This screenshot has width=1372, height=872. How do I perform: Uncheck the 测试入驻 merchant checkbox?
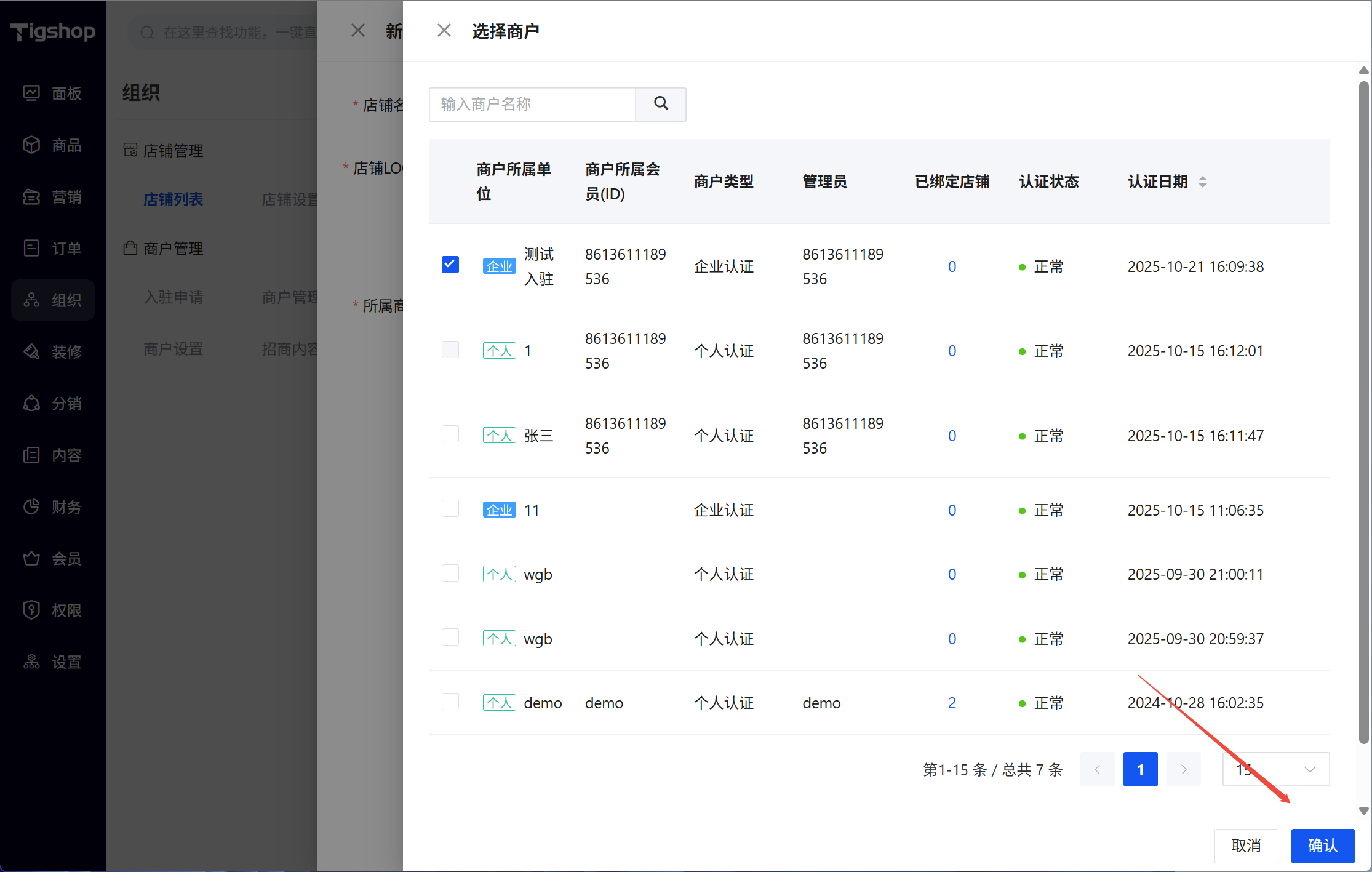tap(450, 265)
